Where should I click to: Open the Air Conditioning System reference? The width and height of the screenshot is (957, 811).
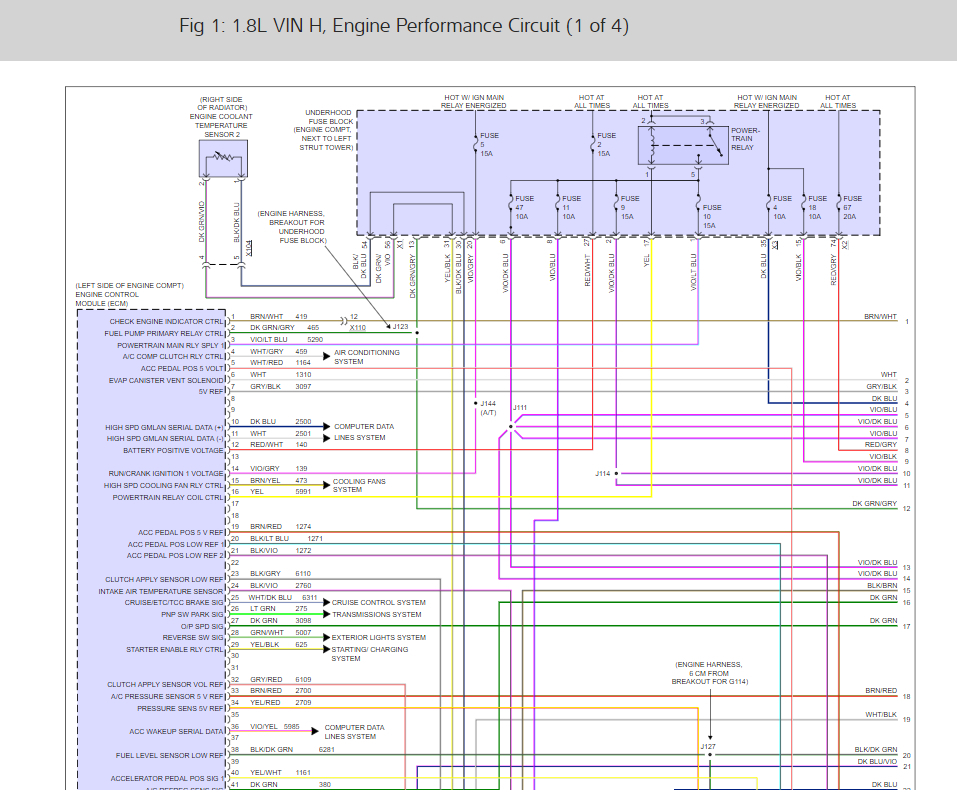tap(366, 357)
